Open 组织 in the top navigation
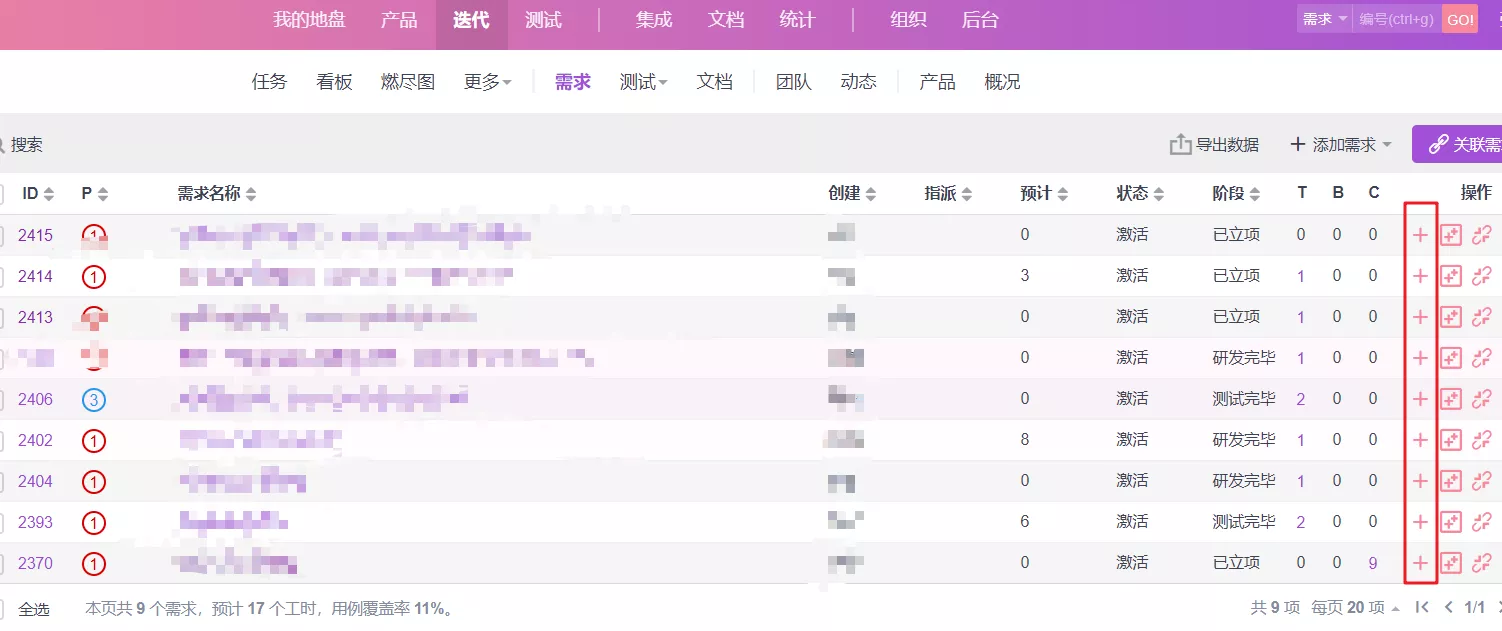 pyautogui.click(x=908, y=20)
